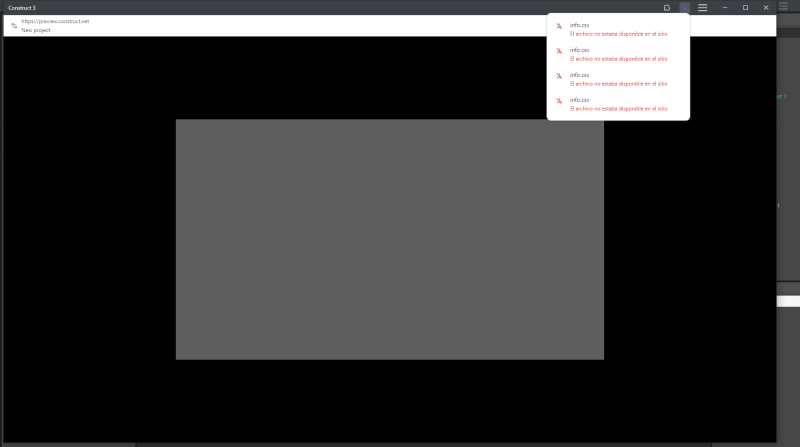Open the preview window's hamburger menu
Screen dimensions: 800x447
click(703, 8)
